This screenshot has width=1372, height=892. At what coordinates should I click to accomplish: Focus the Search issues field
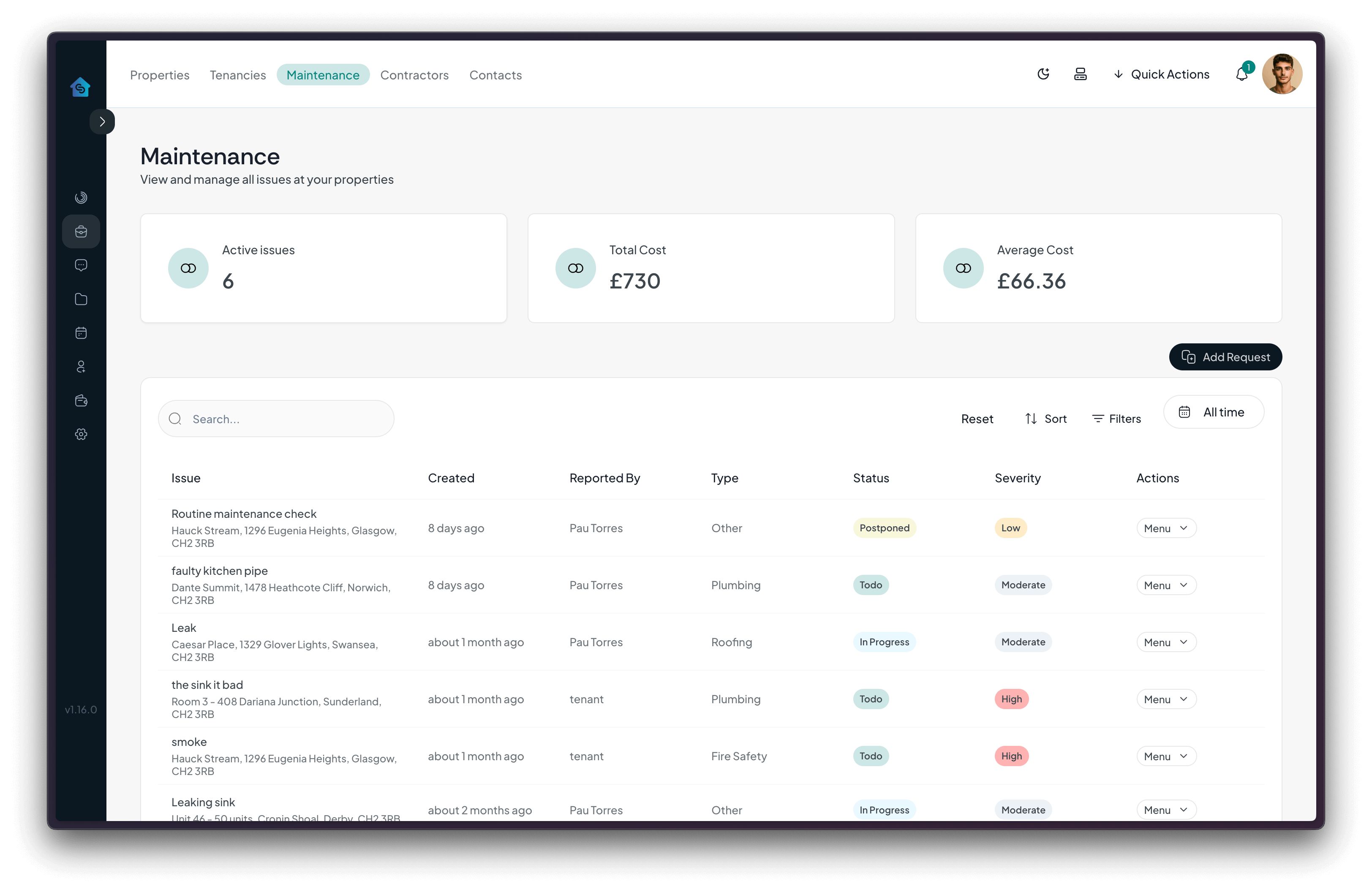coord(276,419)
